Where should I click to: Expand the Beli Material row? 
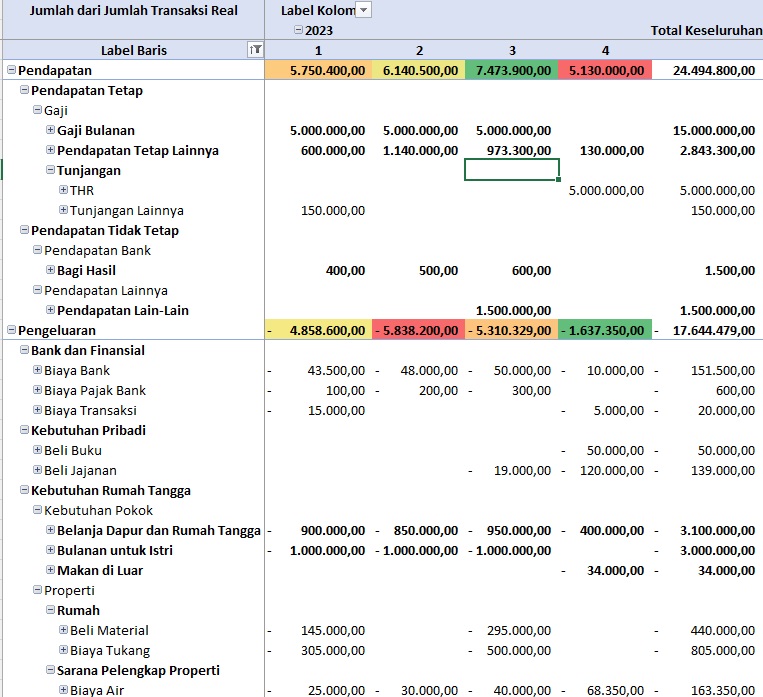click(63, 630)
